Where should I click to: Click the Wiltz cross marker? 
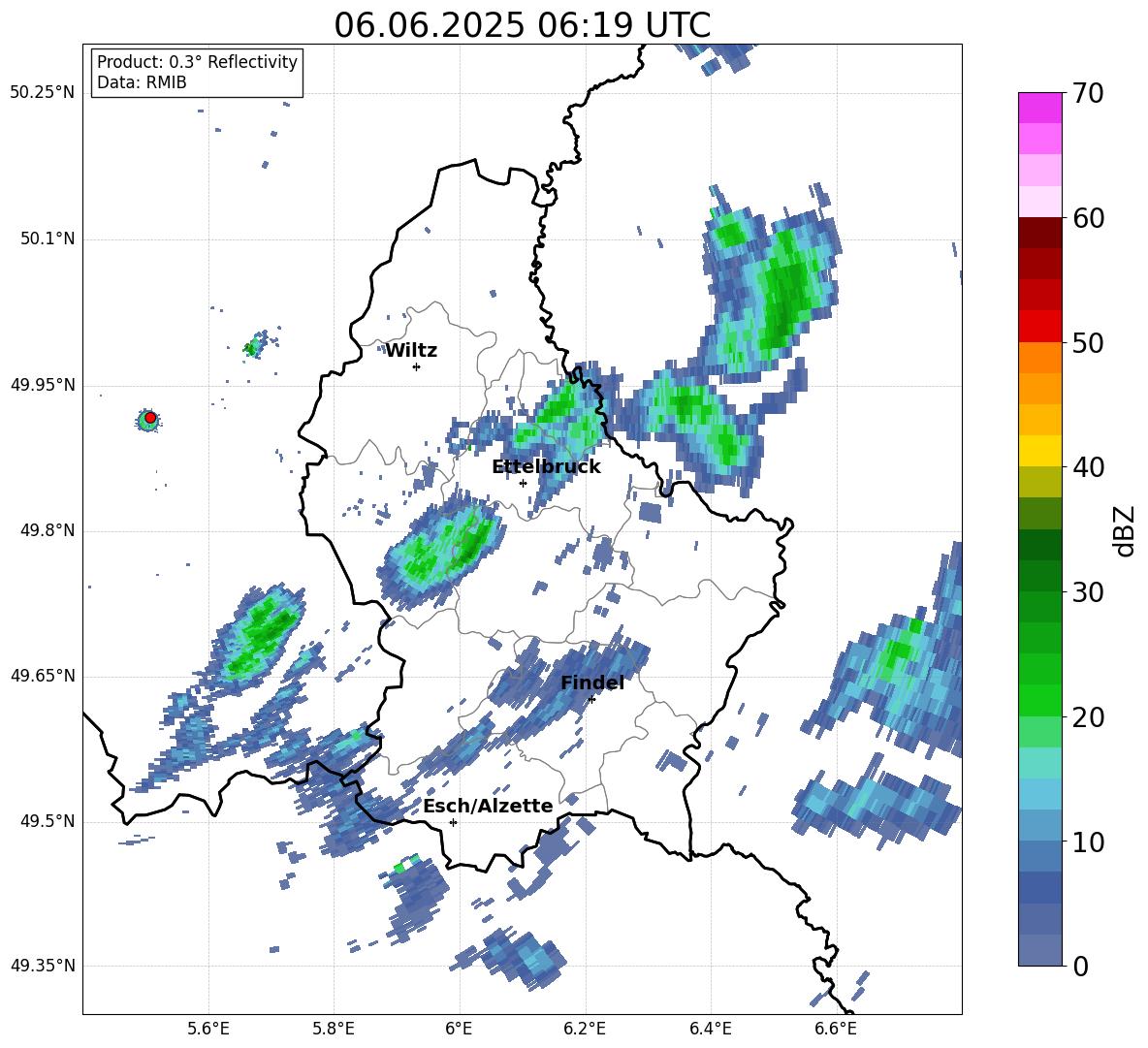point(416,366)
